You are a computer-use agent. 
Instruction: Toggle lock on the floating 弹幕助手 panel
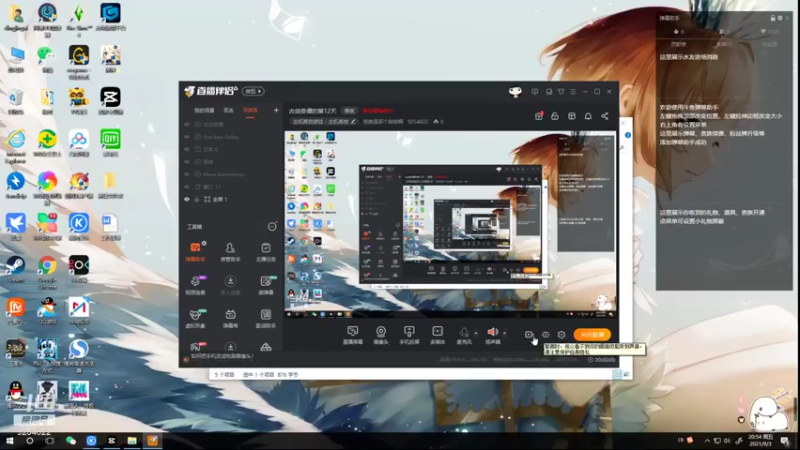pos(772,18)
